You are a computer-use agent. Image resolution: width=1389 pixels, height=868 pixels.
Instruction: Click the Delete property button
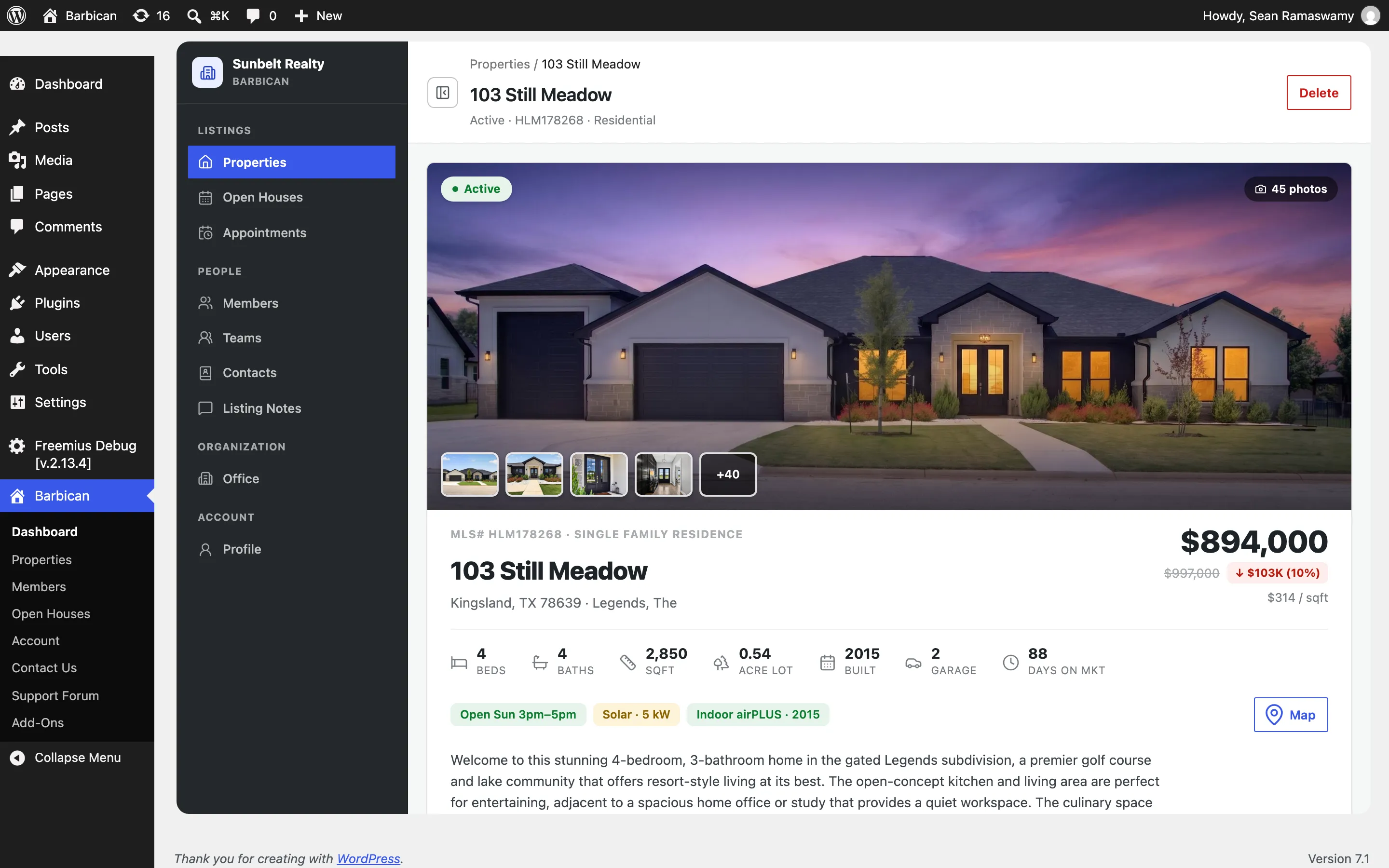tap(1319, 93)
